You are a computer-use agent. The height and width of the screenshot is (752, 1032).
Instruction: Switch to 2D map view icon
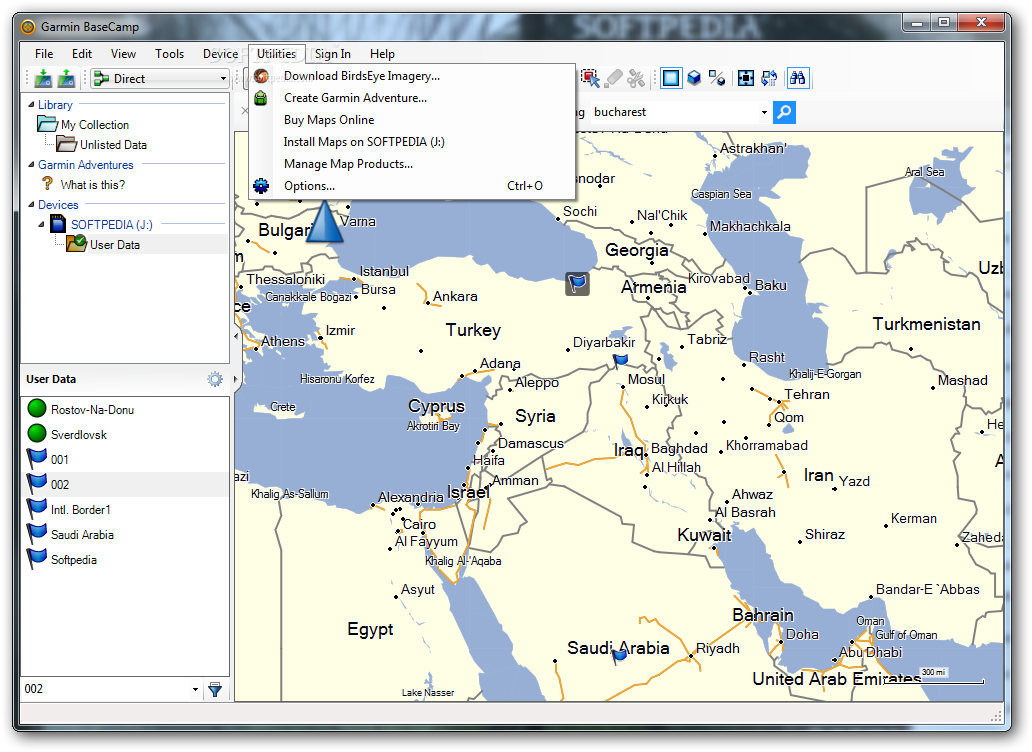(671, 78)
